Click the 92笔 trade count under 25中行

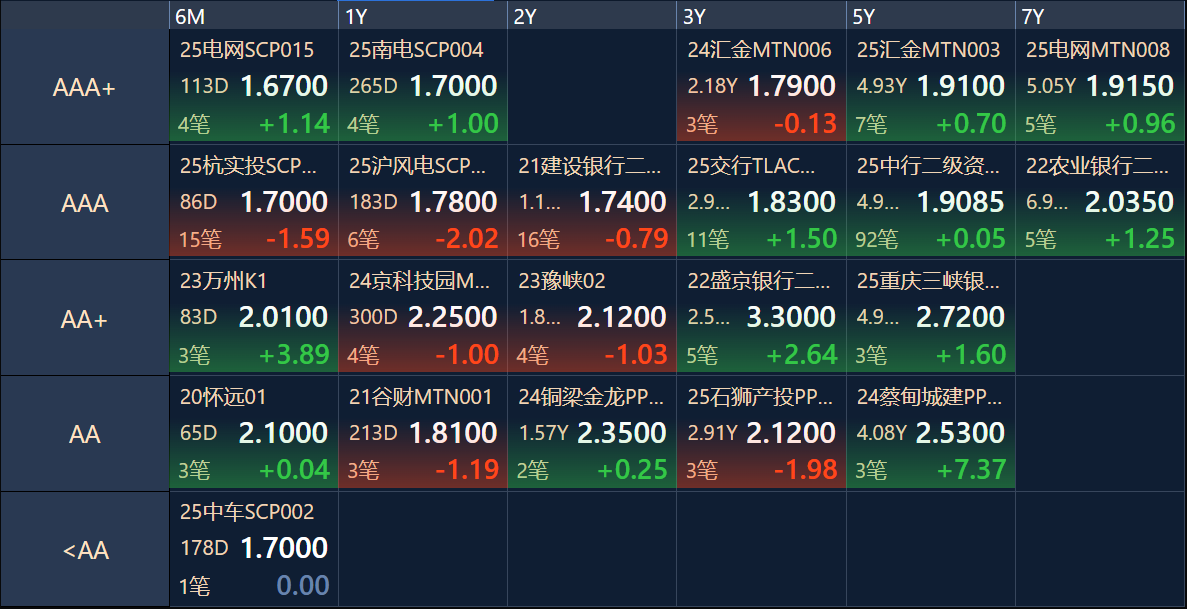coord(877,239)
